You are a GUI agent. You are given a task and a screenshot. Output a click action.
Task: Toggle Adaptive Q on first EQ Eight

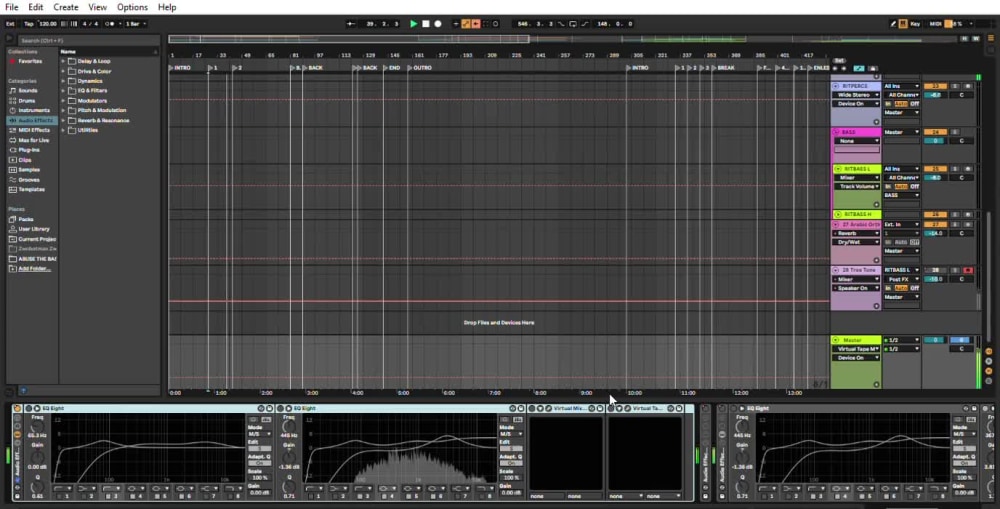point(259,464)
